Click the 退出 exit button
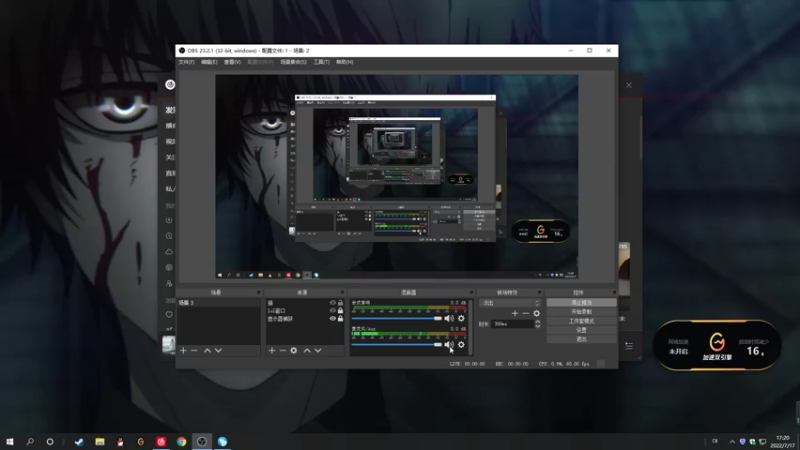Image resolution: width=800 pixels, height=450 pixels. tap(581, 339)
